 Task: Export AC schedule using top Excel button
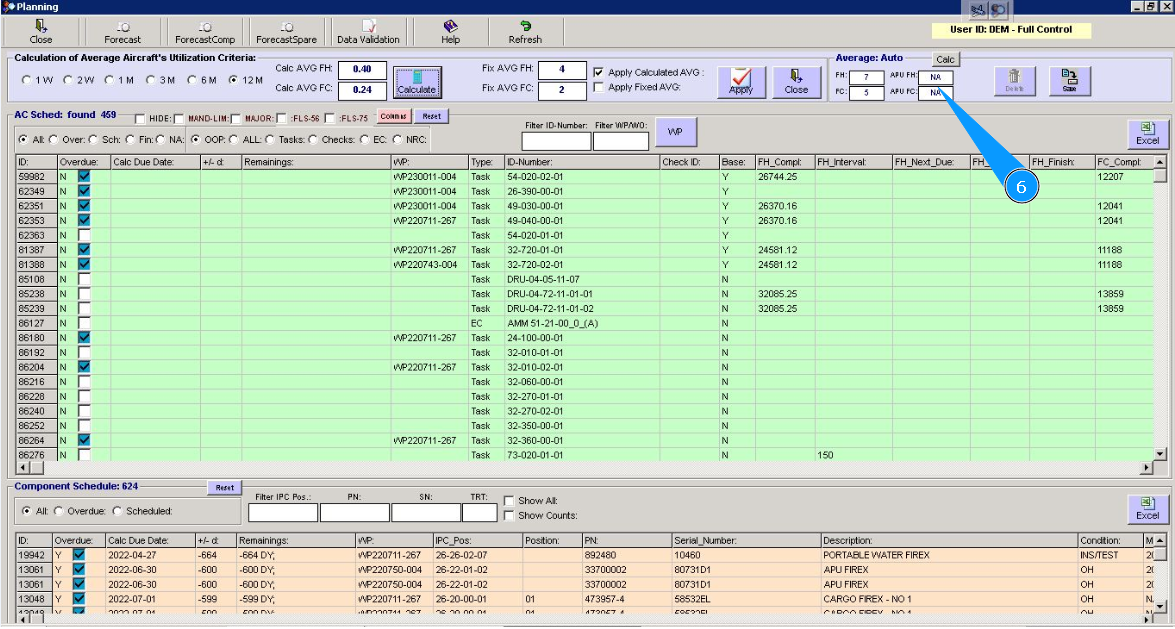(1147, 134)
